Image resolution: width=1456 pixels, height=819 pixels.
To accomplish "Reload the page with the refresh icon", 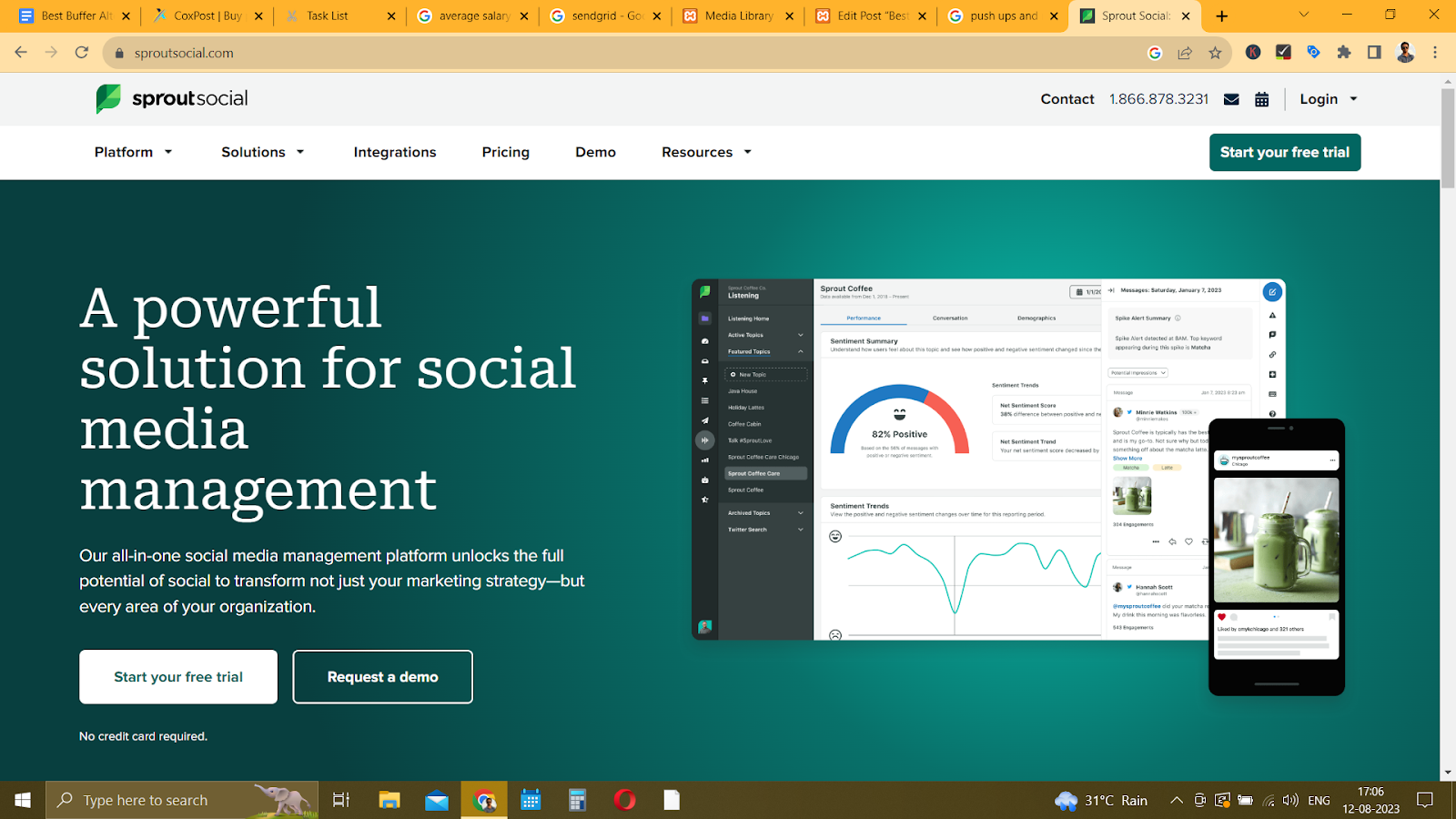I will [x=82, y=53].
